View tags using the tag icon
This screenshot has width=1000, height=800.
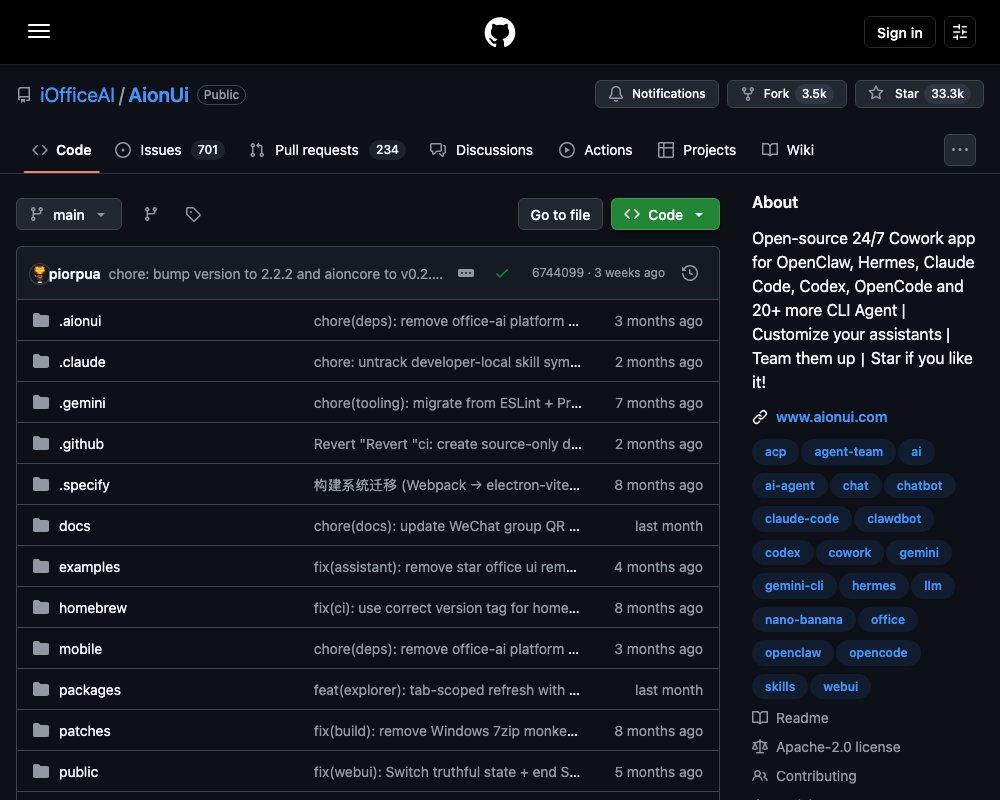tap(193, 214)
